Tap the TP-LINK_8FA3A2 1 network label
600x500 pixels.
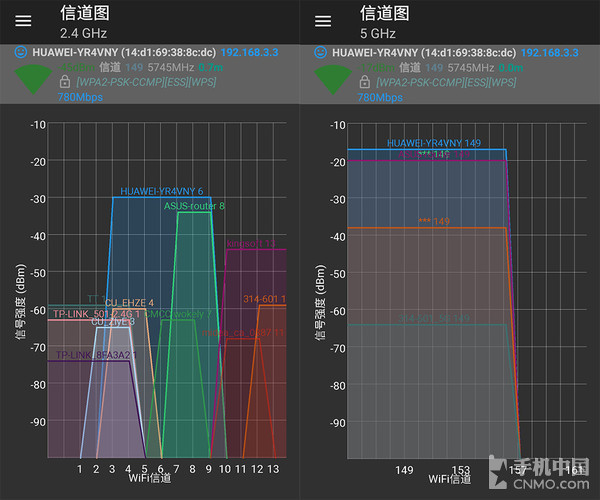tap(95, 355)
